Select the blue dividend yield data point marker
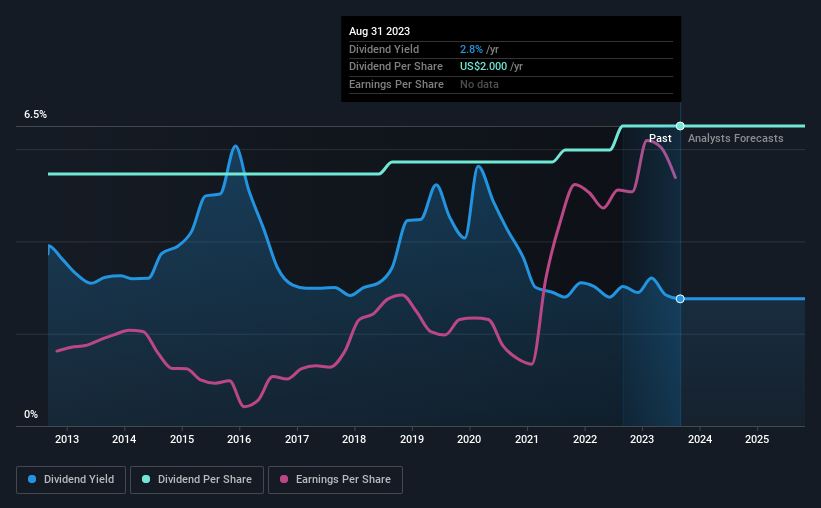Viewport: 821px width, 508px height. point(680,299)
